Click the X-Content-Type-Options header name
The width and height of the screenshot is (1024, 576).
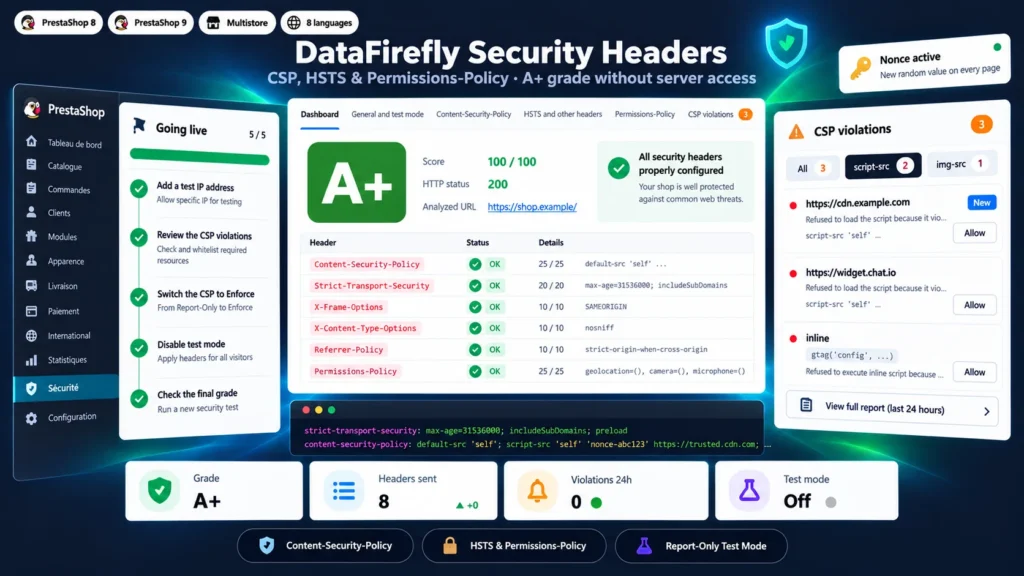365,328
